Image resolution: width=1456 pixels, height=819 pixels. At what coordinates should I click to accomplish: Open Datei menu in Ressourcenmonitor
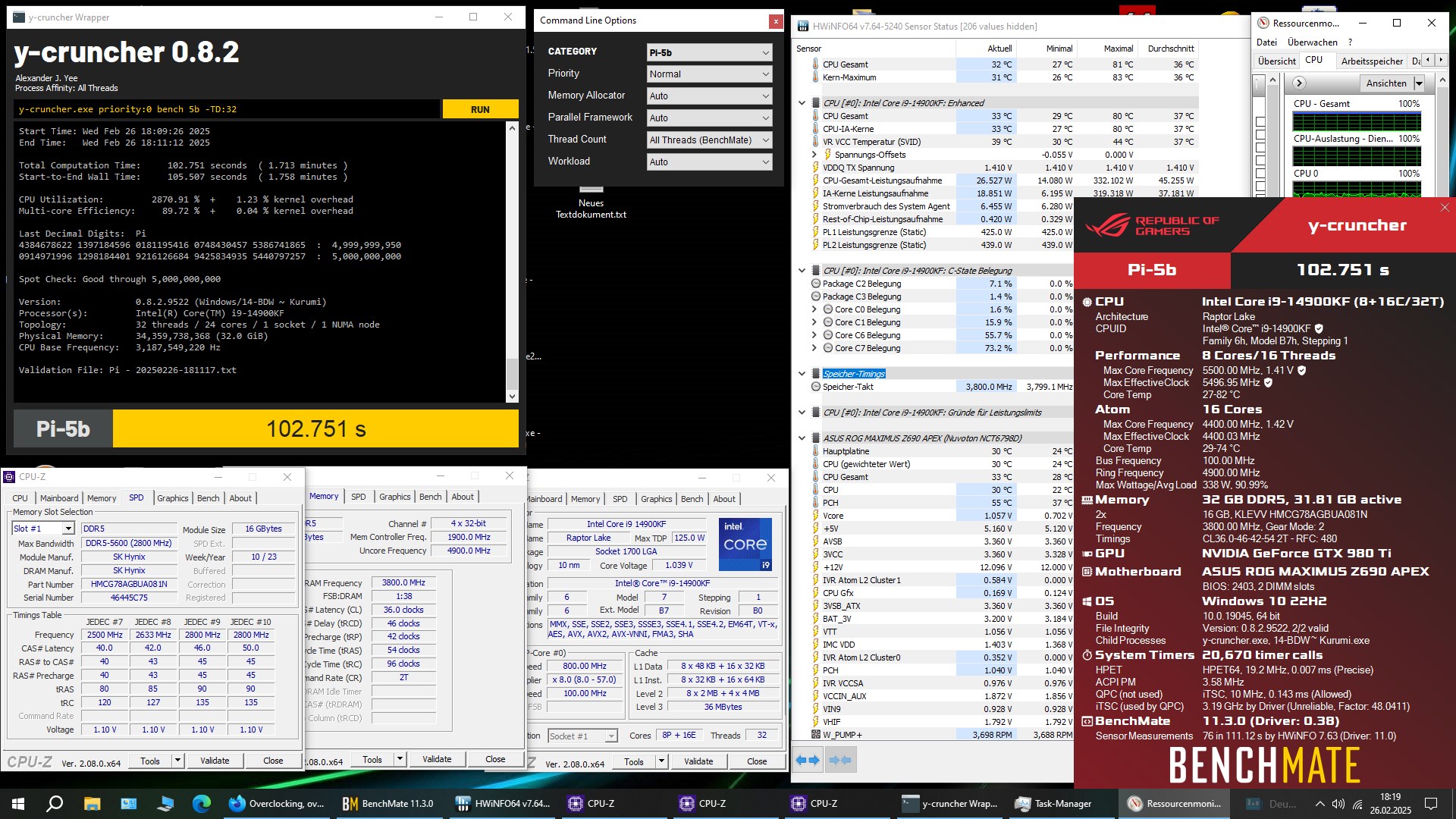[1266, 42]
